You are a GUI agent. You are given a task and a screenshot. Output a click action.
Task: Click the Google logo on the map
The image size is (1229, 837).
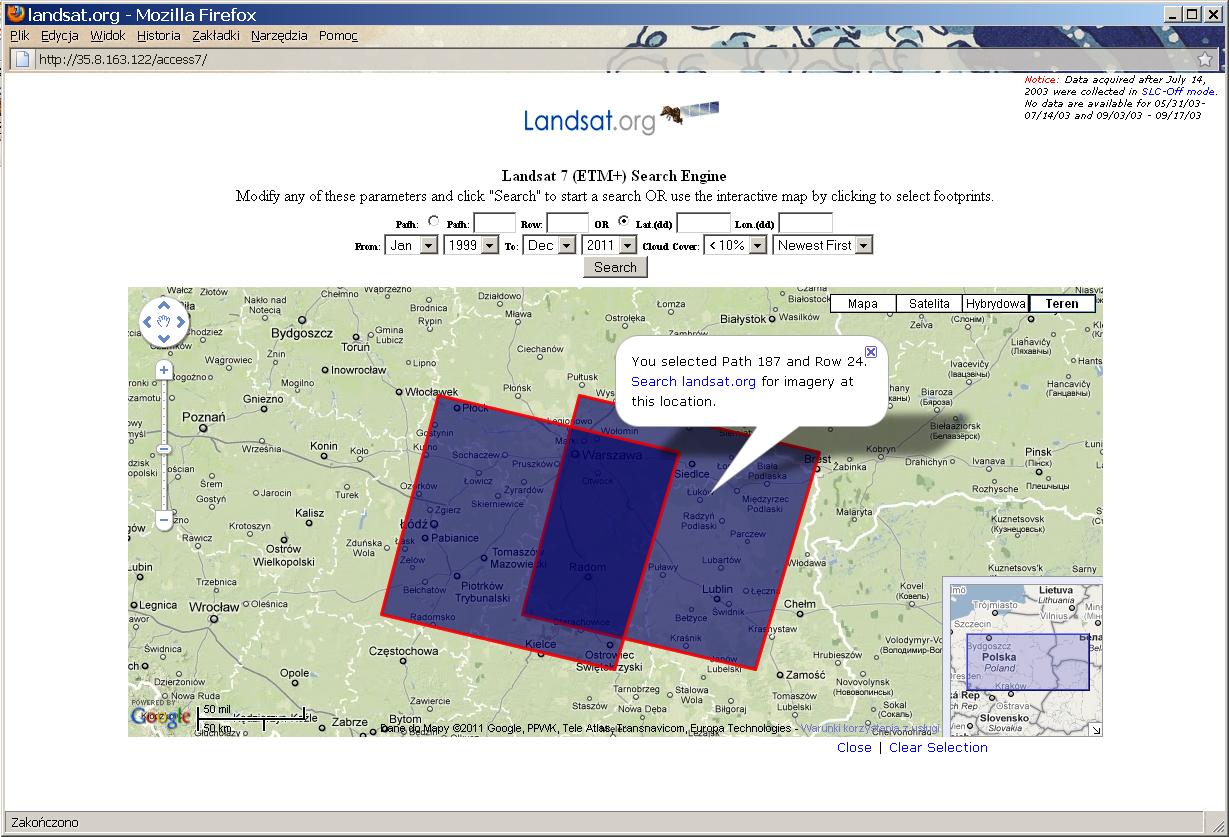click(x=160, y=716)
